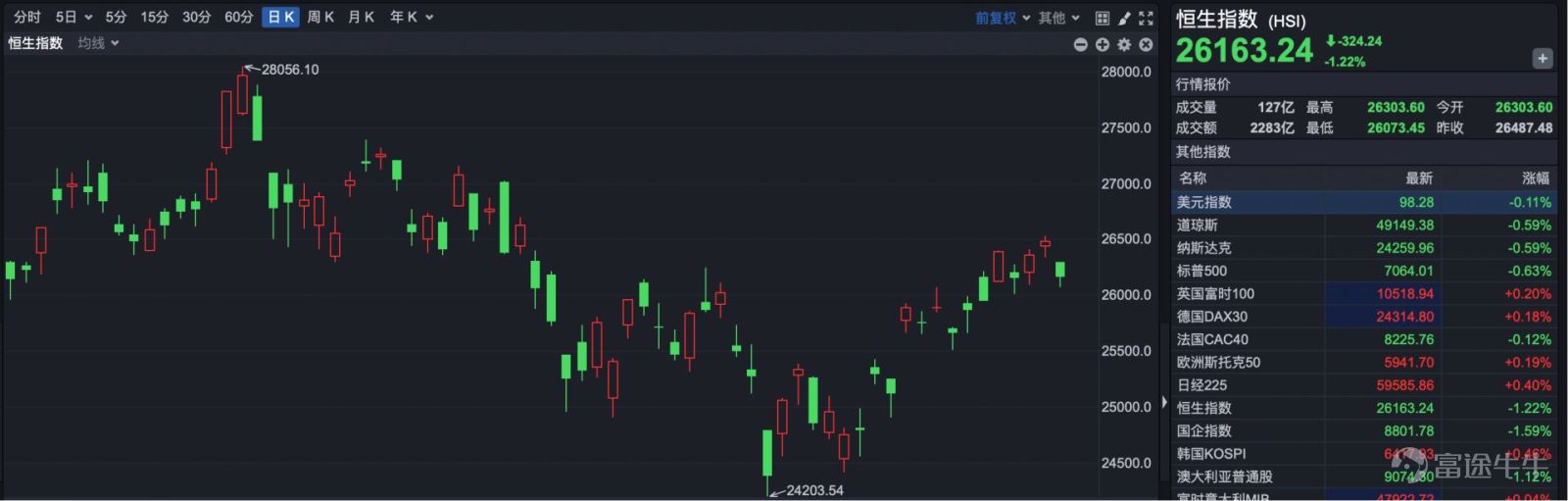Image resolution: width=1568 pixels, height=501 pixels.
Task: Zoom in chart with the plus icon
Action: point(1102,44)
